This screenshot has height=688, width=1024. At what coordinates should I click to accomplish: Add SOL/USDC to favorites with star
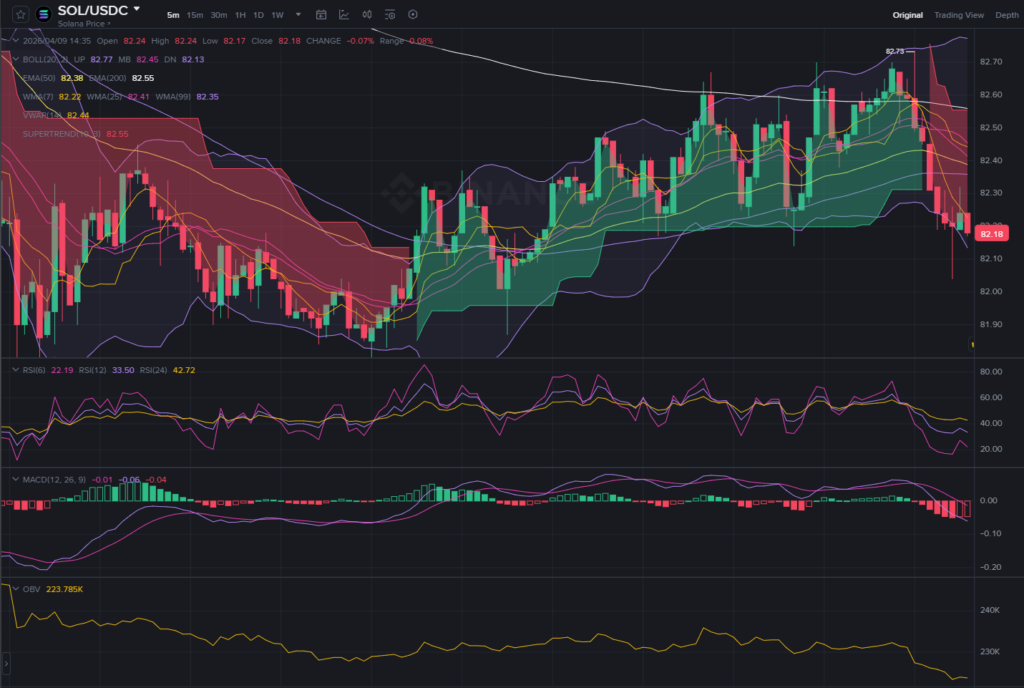[x=21, y=14]
